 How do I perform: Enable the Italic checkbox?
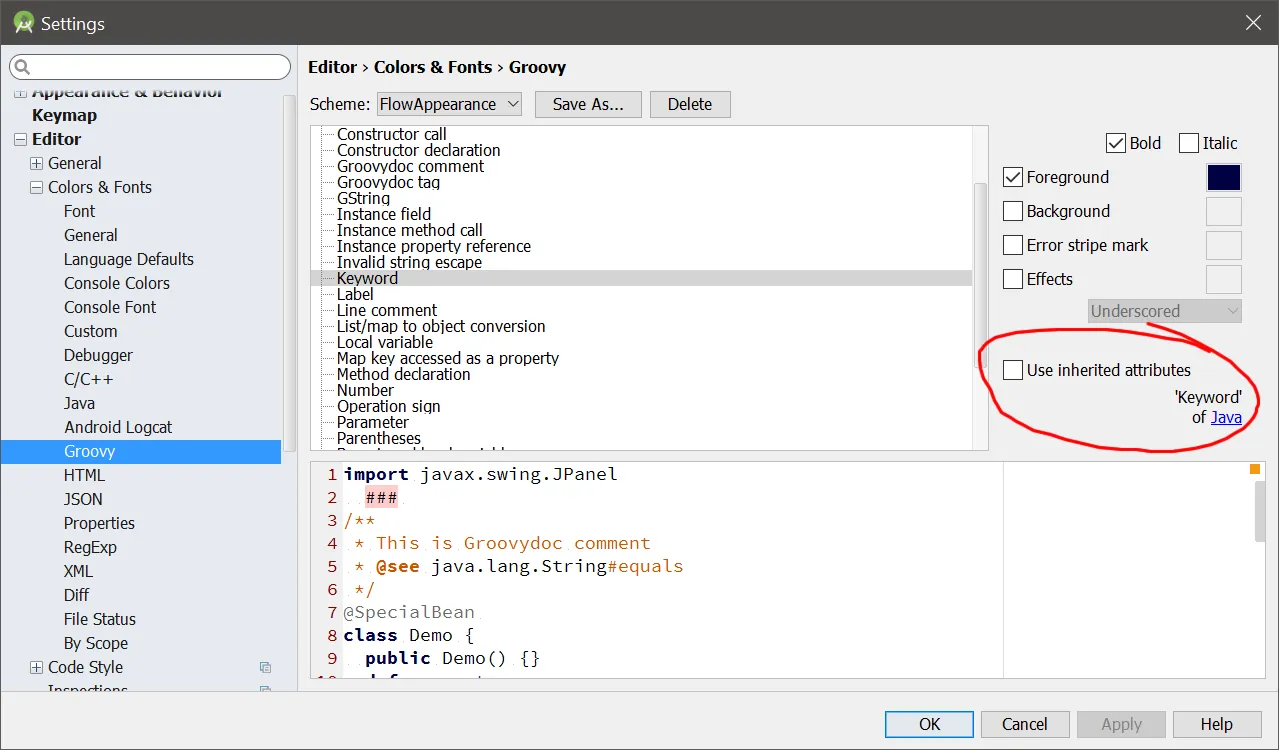coord(1189,143)
